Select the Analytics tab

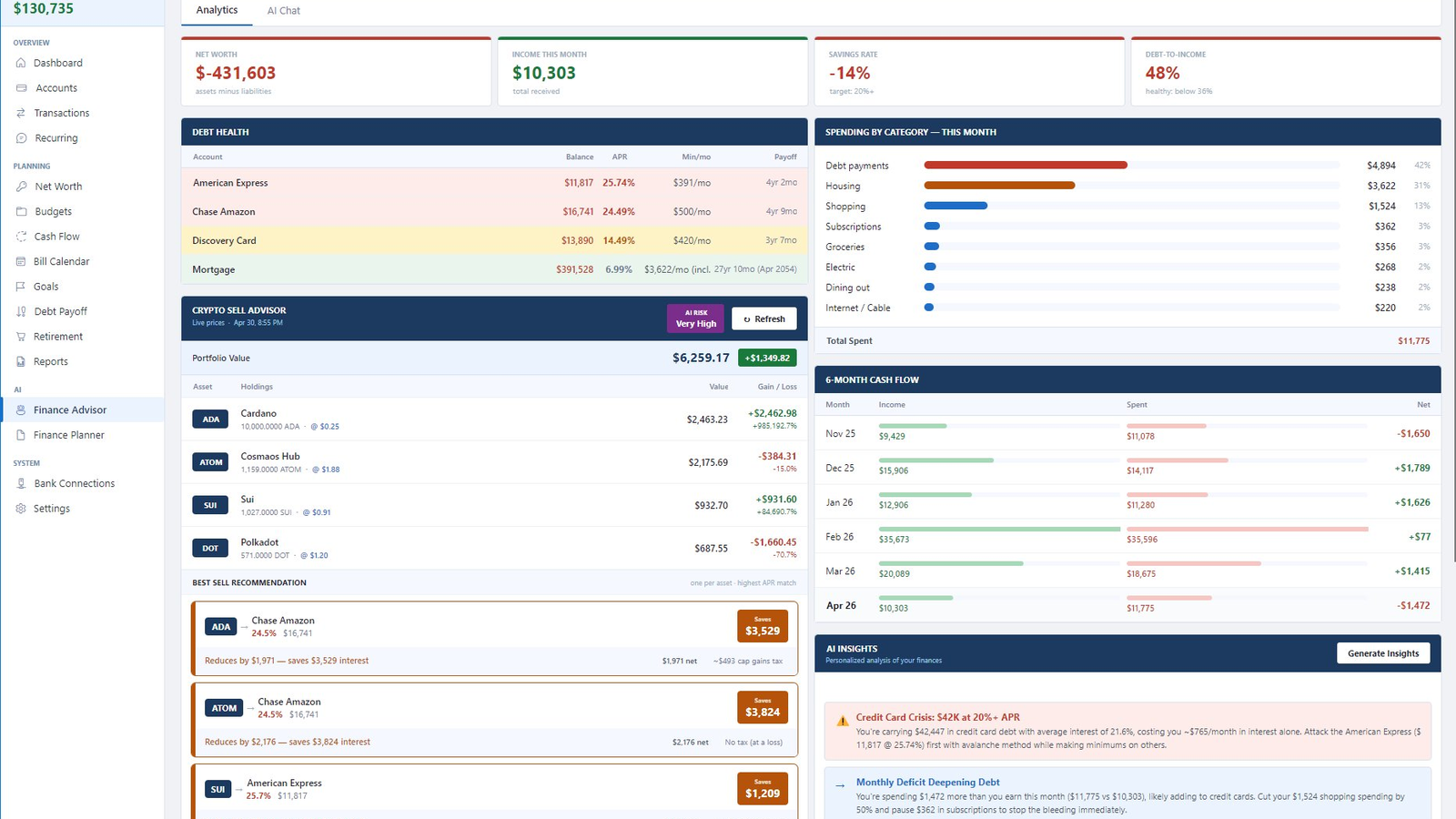coord(217,10)
